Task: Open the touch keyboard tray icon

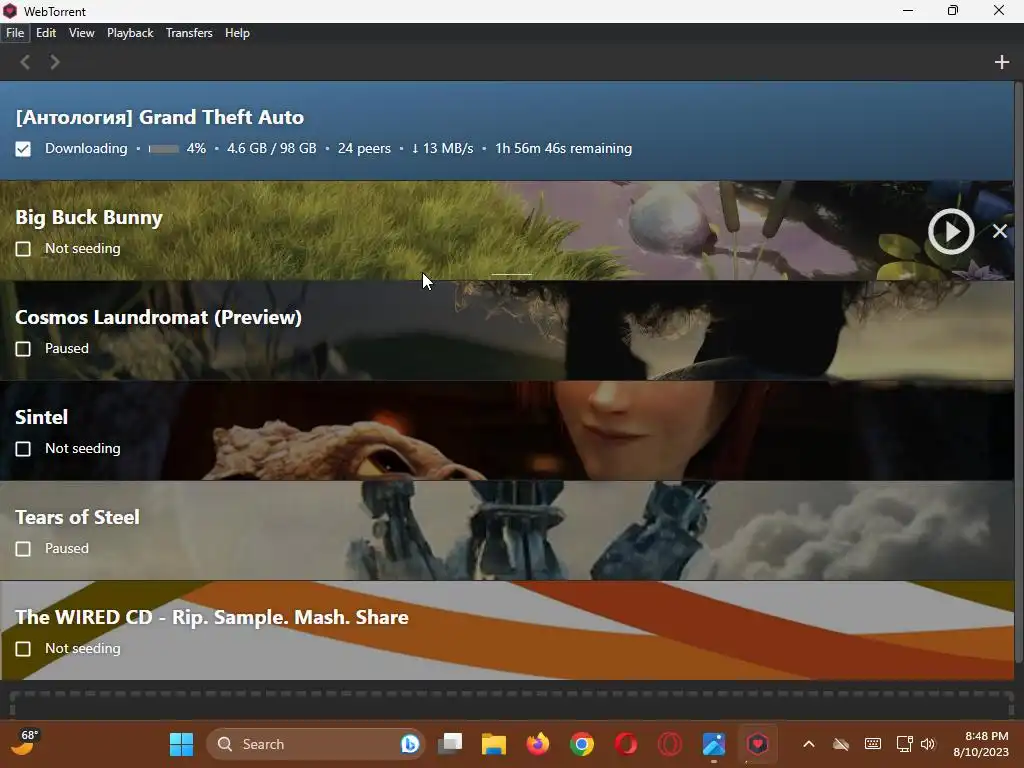Action: click(872, 744)
